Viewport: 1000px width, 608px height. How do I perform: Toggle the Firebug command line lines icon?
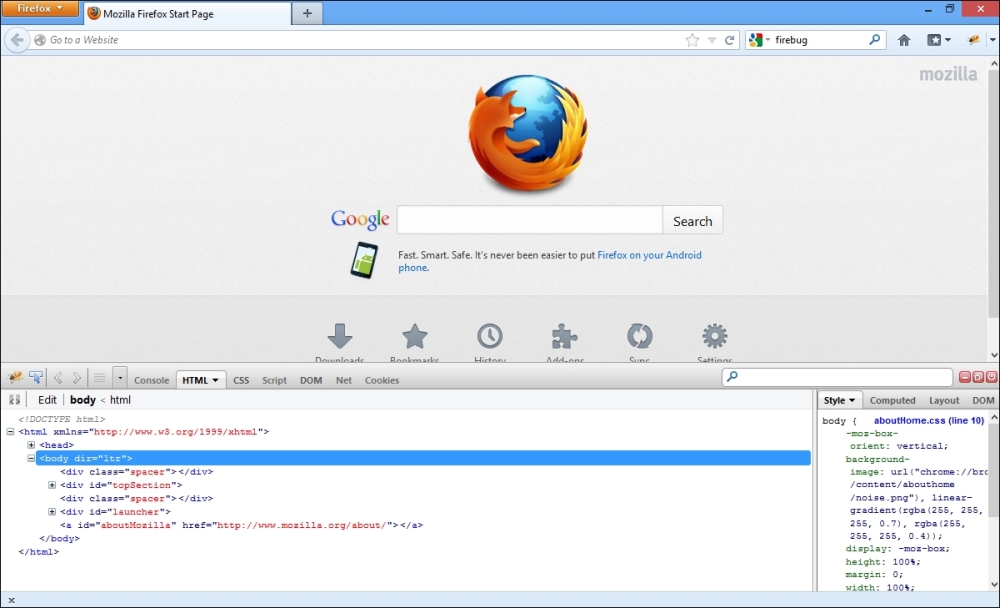[99, 378]
